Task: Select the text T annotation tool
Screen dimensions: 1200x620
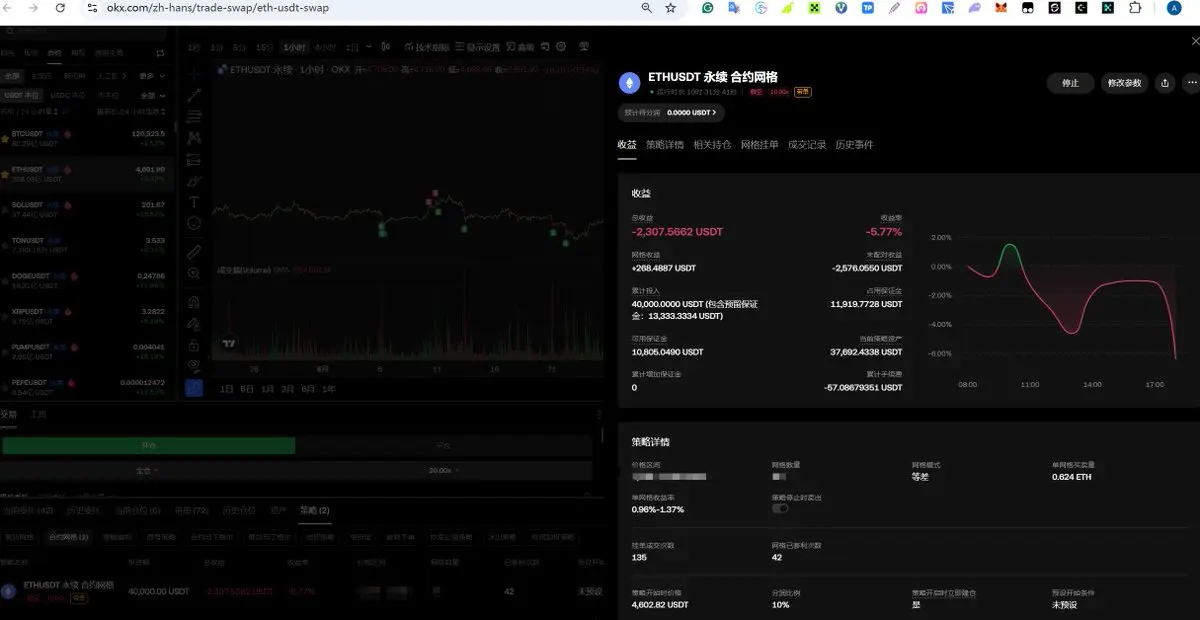Action: [194, 202]
